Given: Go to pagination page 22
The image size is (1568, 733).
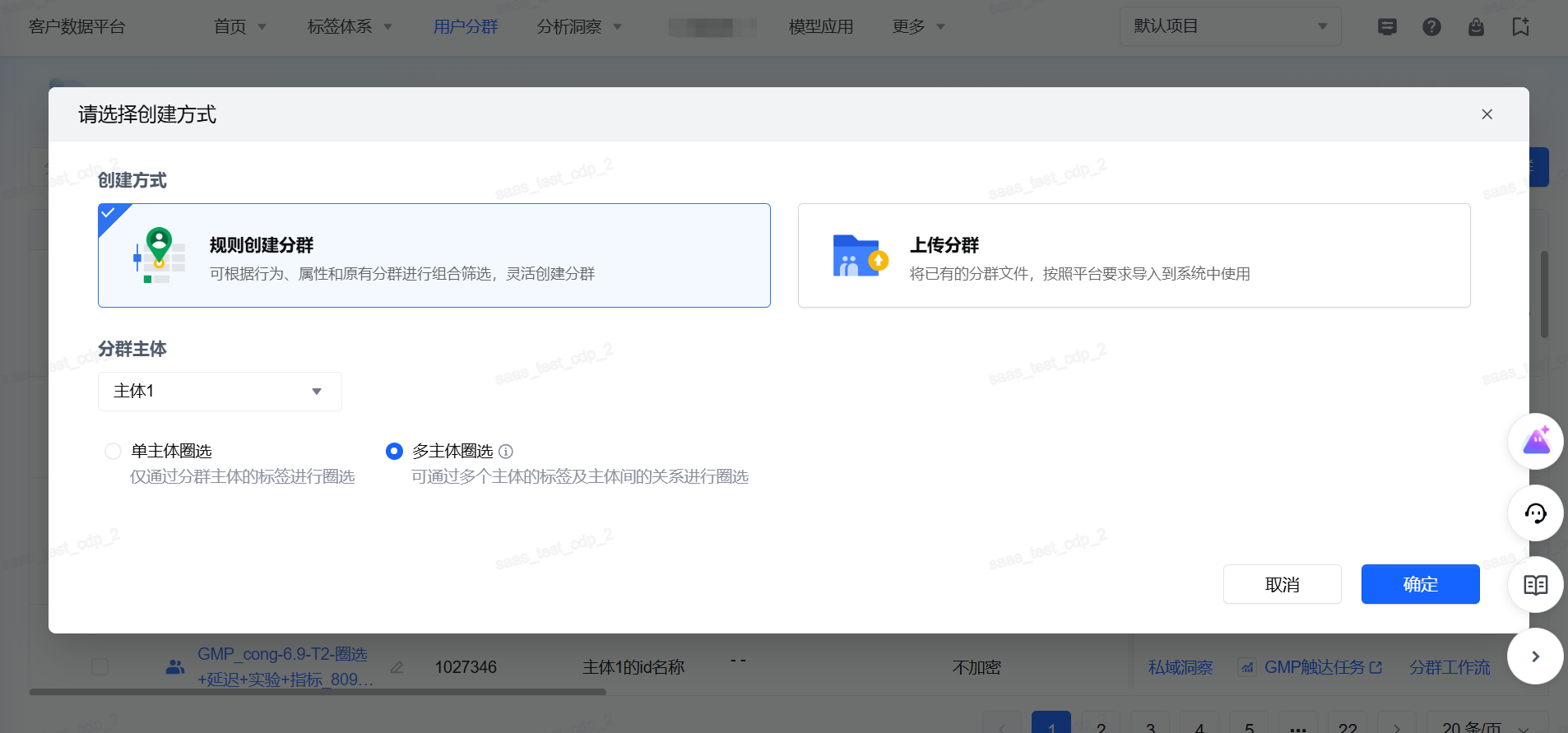Looking at the screenshot, I should pyautogui.click(x=1348, y=725).
